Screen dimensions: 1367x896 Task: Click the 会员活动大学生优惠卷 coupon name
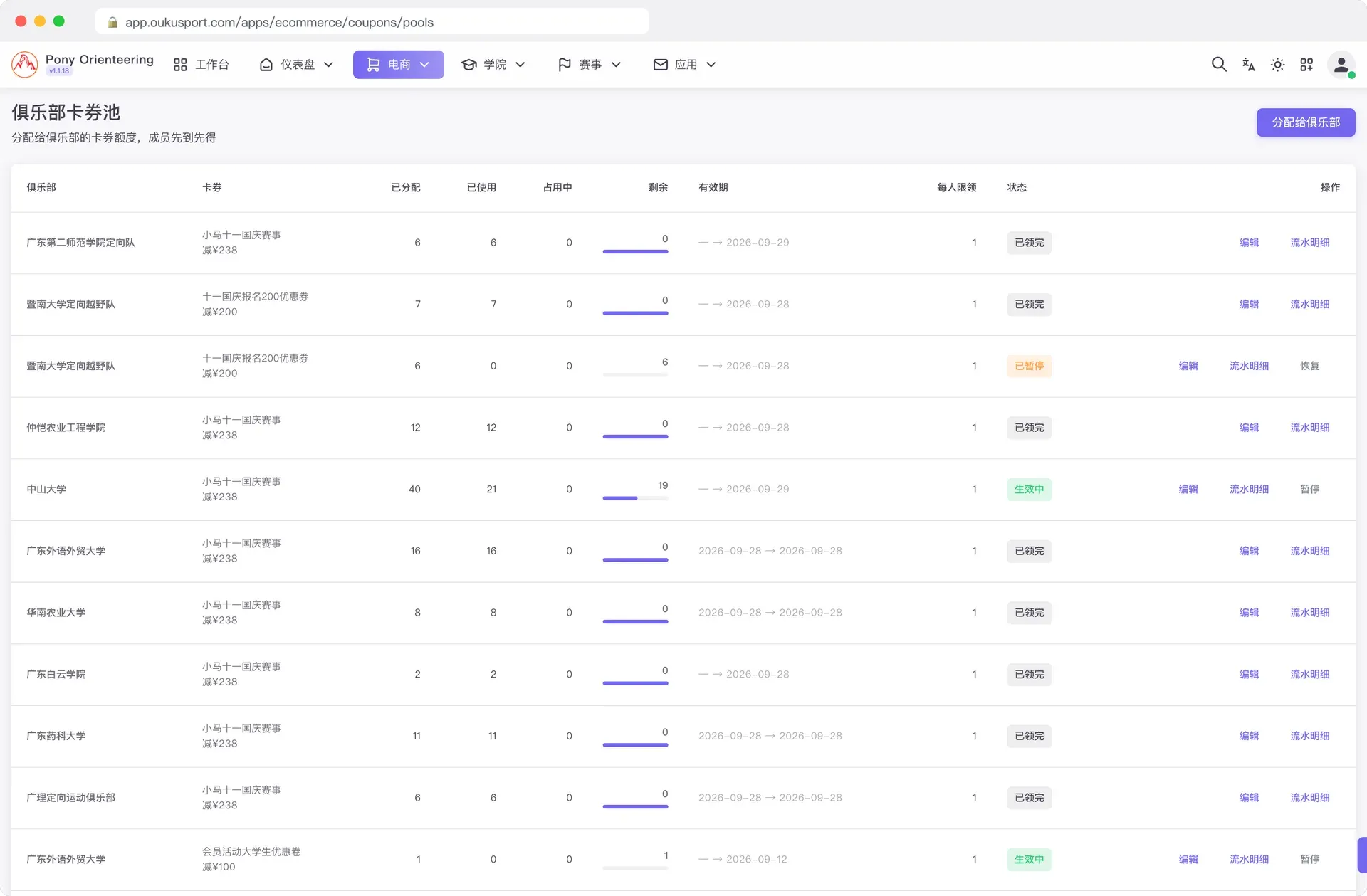point(251,852)
